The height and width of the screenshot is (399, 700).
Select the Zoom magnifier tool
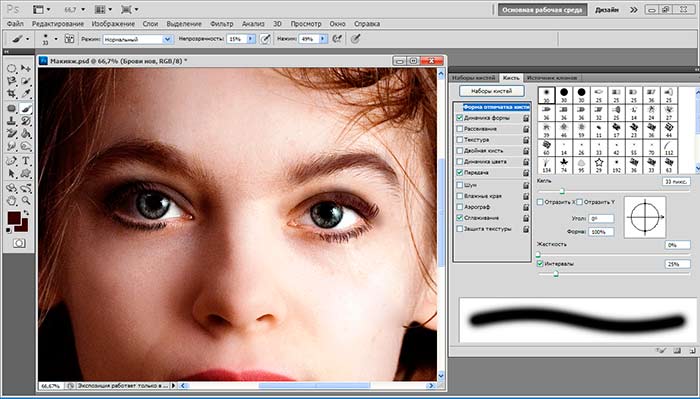pos(26,200)
